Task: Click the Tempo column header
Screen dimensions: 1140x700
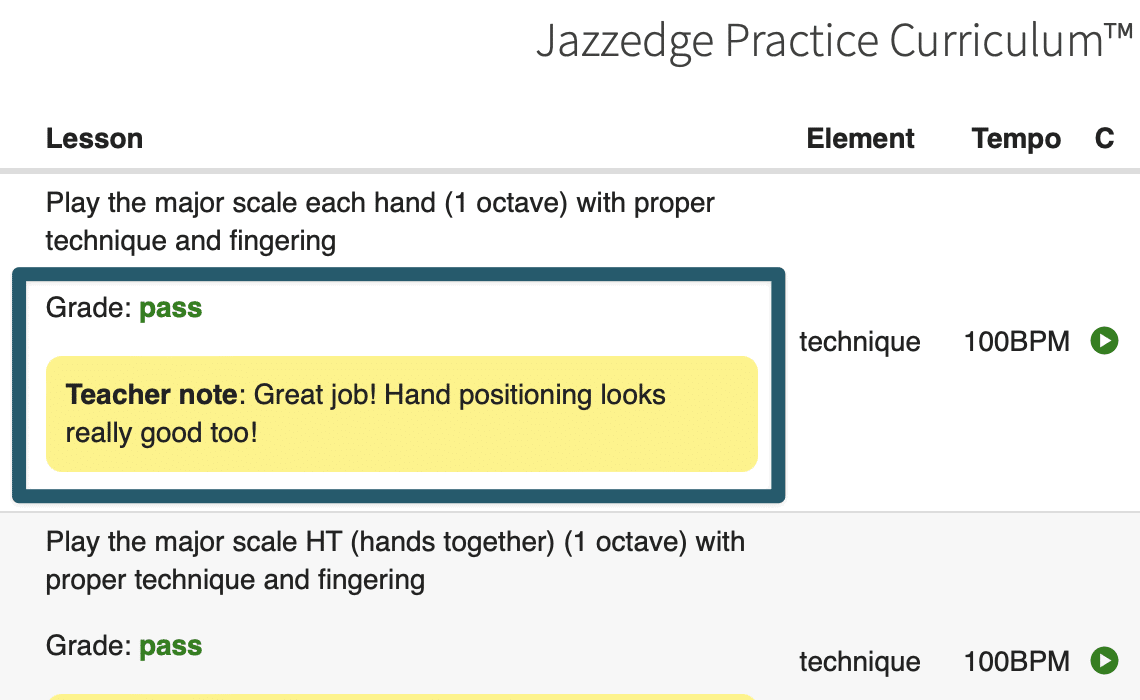Action: [x=1016, y=138]
